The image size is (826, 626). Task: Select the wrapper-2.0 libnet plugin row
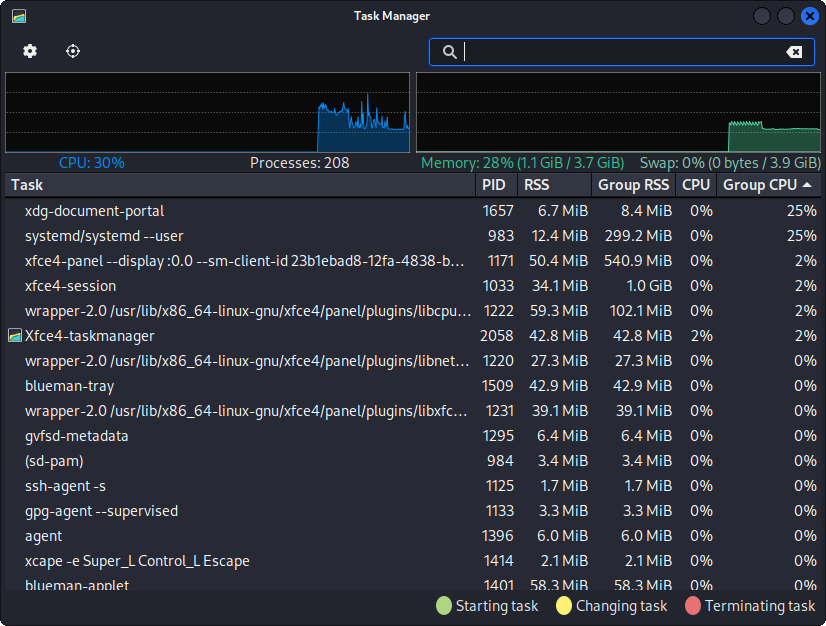(413, 361)
